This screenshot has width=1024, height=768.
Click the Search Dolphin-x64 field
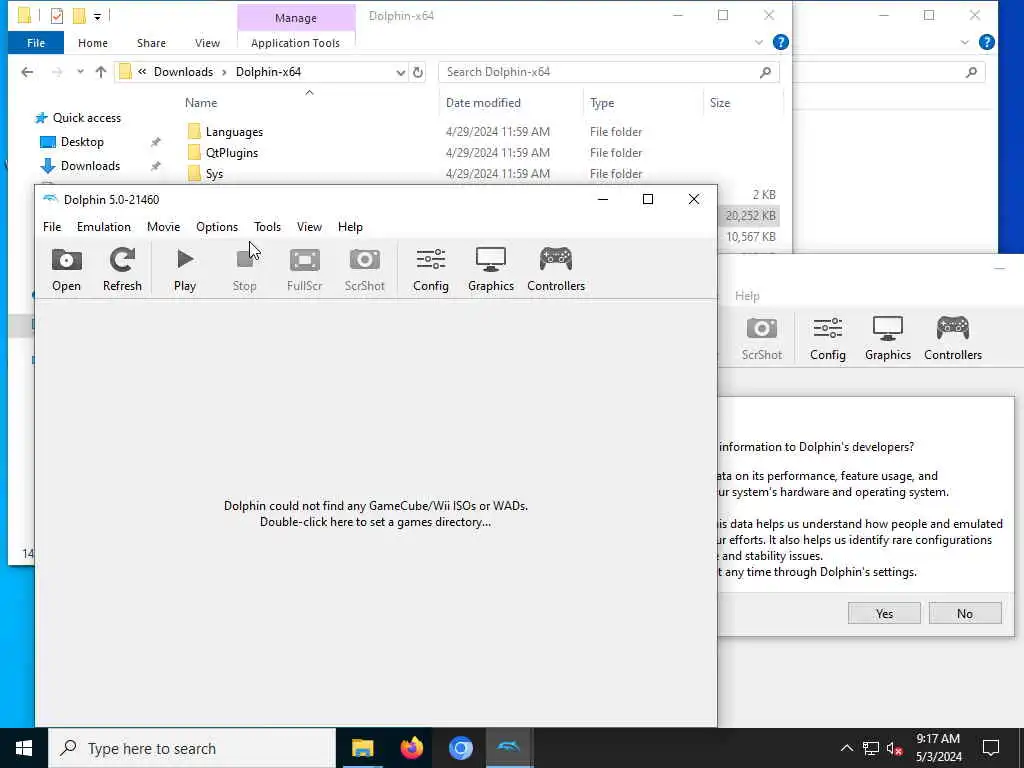pyautogui.click(x=608, y=72)
